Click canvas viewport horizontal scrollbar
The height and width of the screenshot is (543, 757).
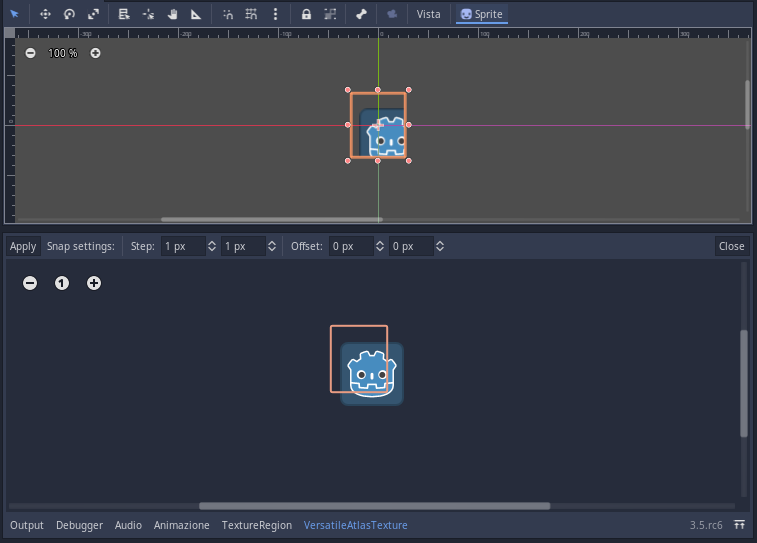pos(272,219)
